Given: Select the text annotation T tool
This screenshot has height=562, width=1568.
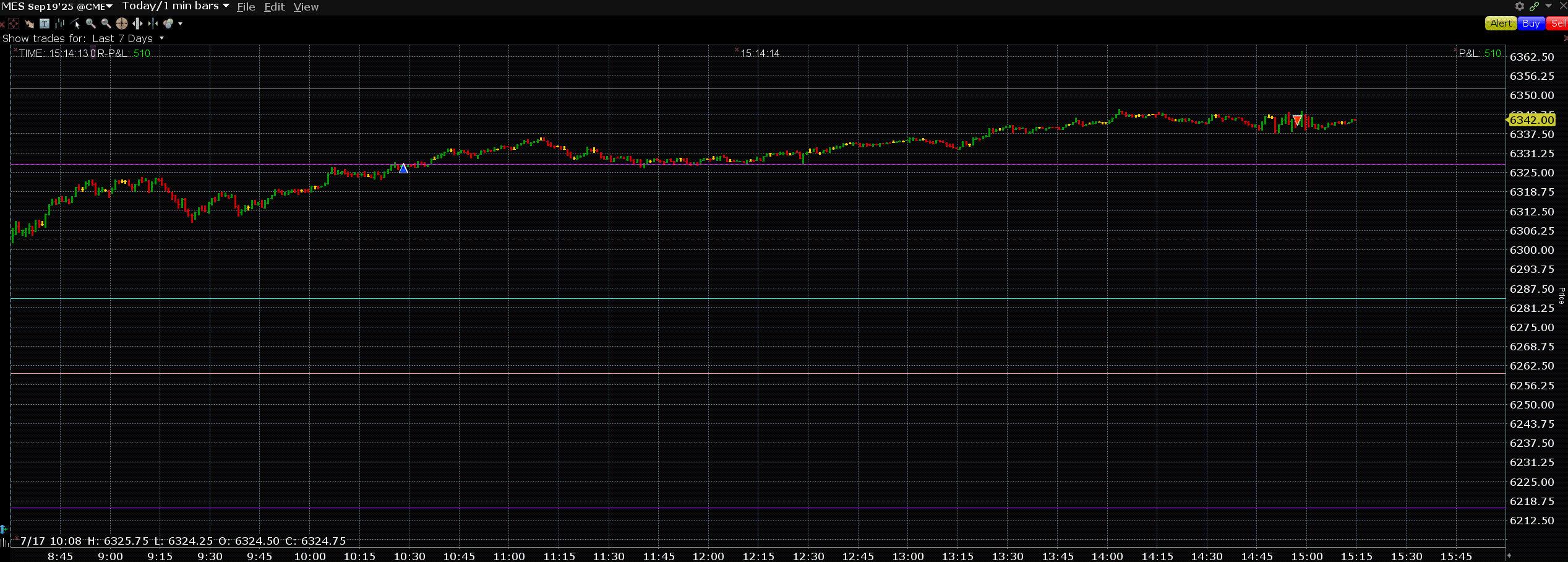Looking at the screenshot, I should [45, 24].
